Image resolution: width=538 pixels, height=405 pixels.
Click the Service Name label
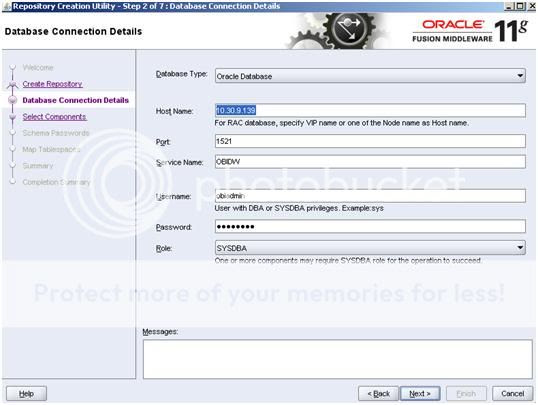(179, 162)
